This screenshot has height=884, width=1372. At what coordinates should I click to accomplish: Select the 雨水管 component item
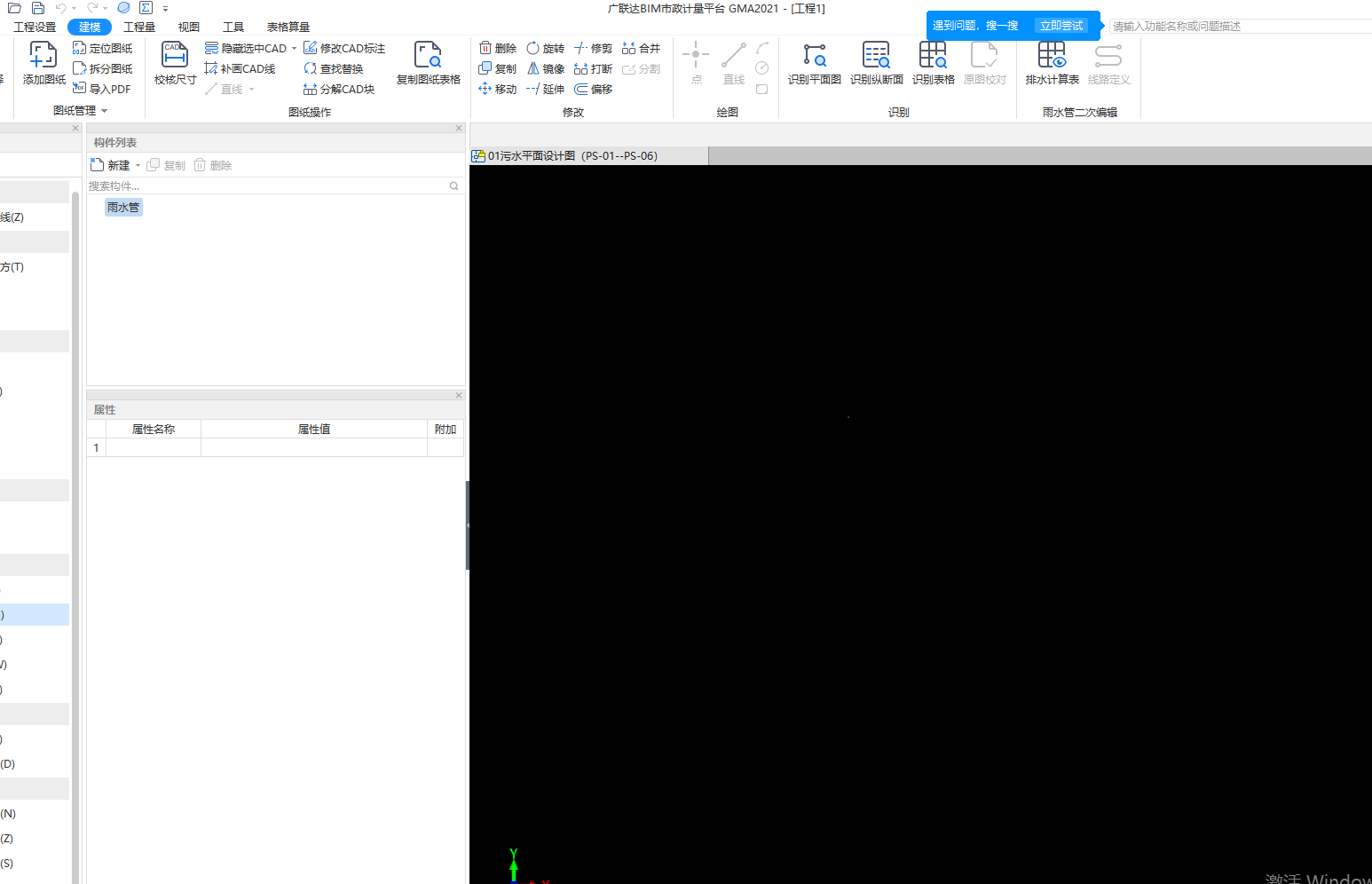pyautogui.click(x=123, y=207)
